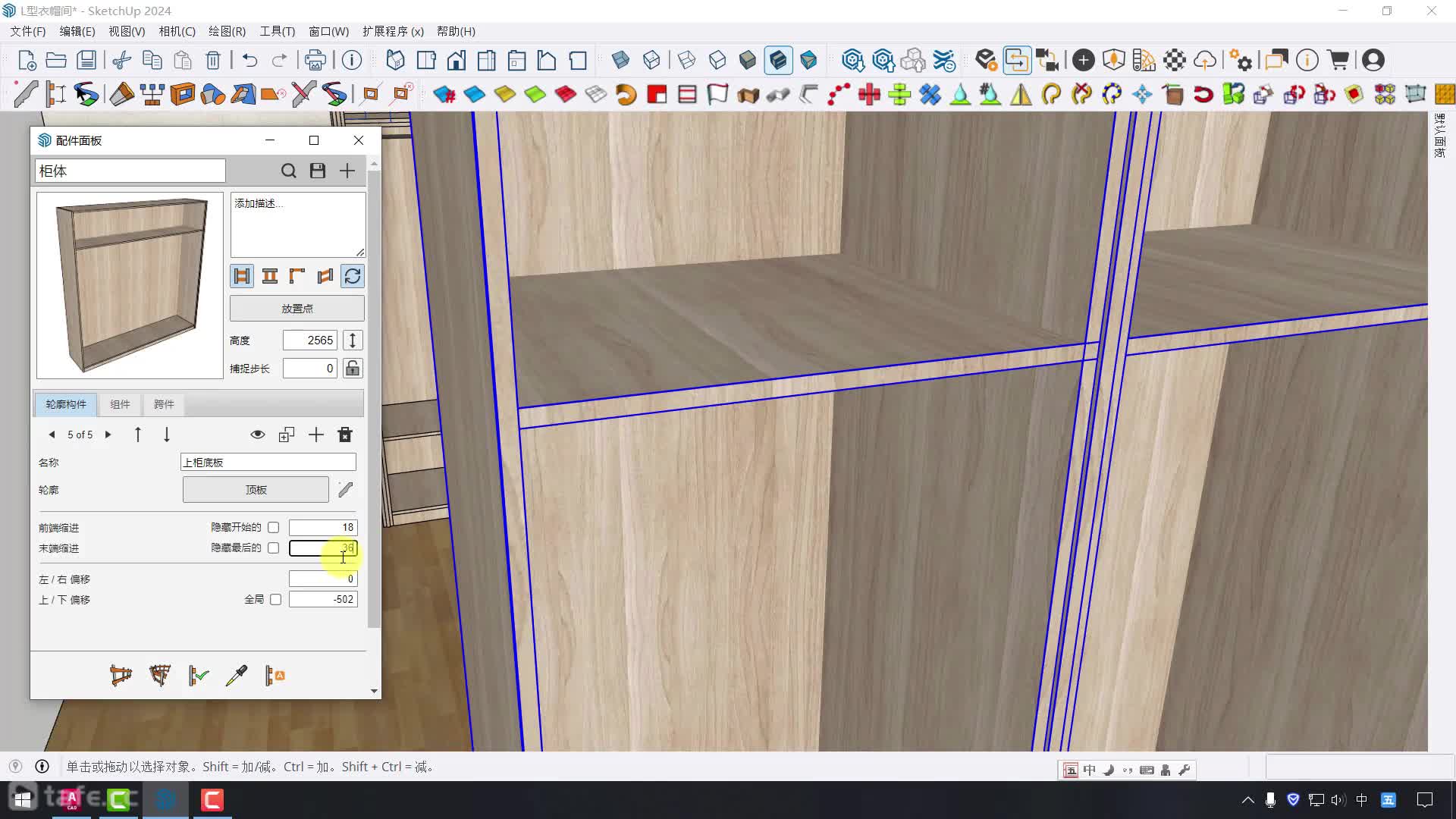Viewport: 1456px width, 819px height.
Task: Toggle the second orange placement mode button
Action: tap(269, 276)
